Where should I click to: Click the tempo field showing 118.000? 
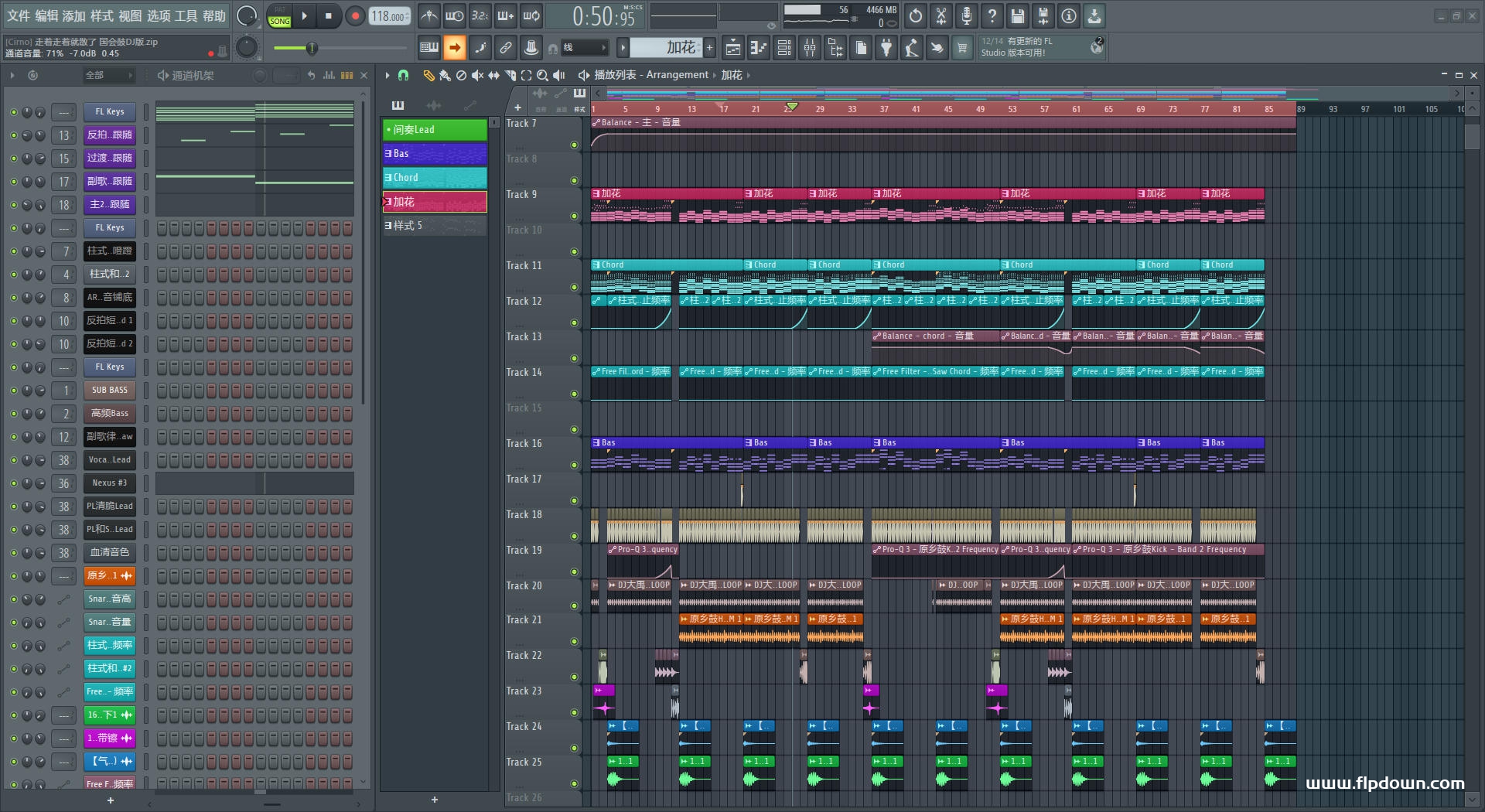389,16
